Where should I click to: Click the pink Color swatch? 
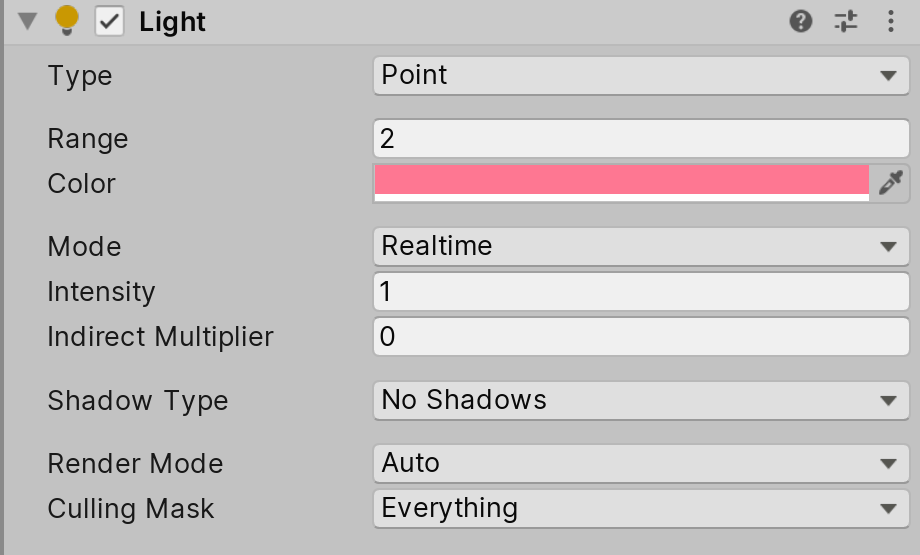pyautogui.click(x=621, y=181)
